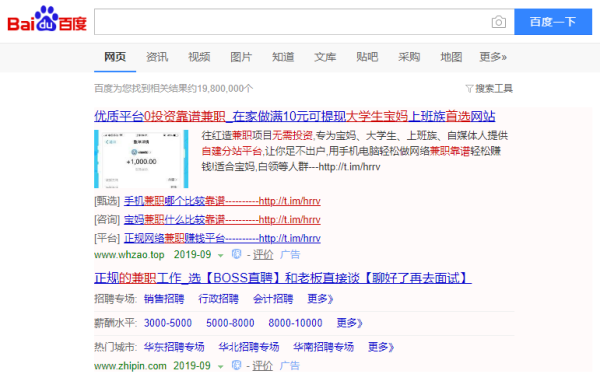Switch to the 视频 tab
Viewport: 600px width, 381px height.
[x=199, y=57]
